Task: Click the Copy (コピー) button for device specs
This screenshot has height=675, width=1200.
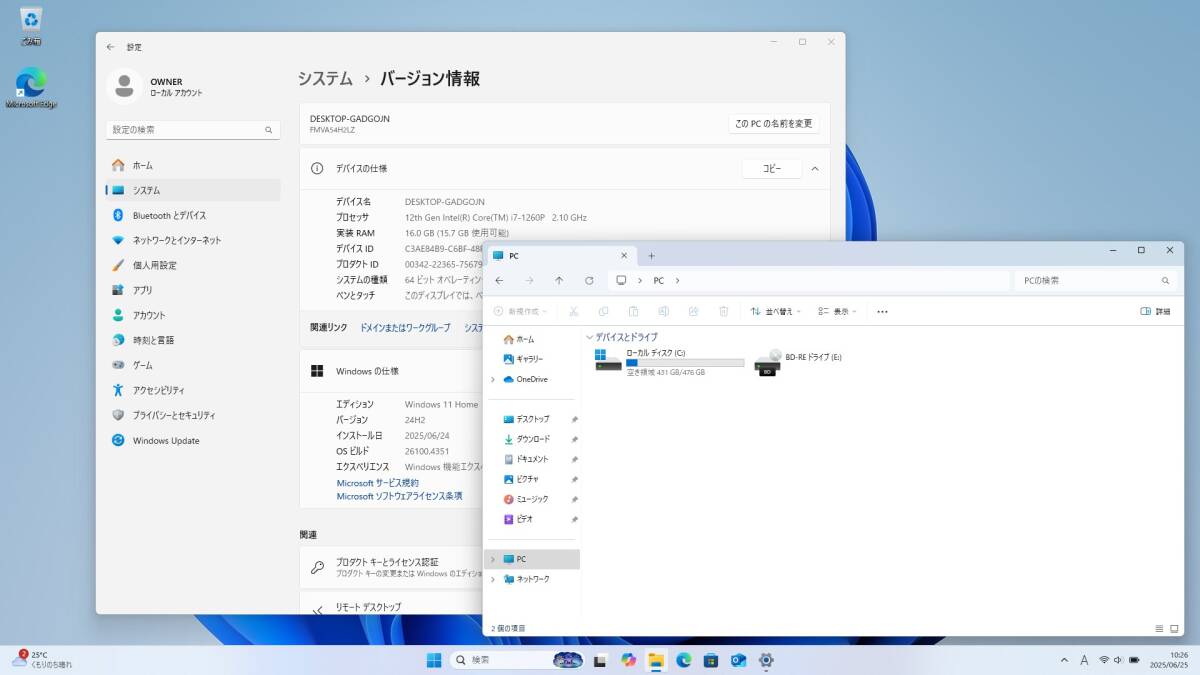Action: click(772, 169)
